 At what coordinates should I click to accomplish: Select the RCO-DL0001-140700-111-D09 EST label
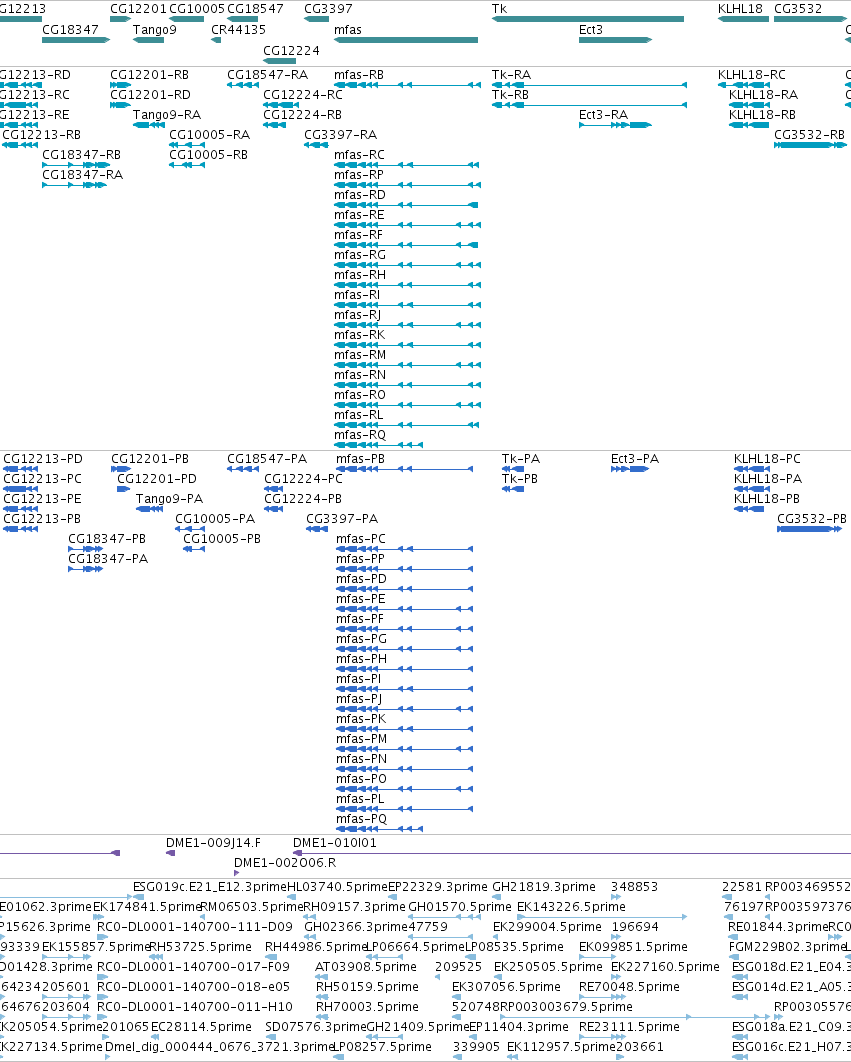click(195, 927)
